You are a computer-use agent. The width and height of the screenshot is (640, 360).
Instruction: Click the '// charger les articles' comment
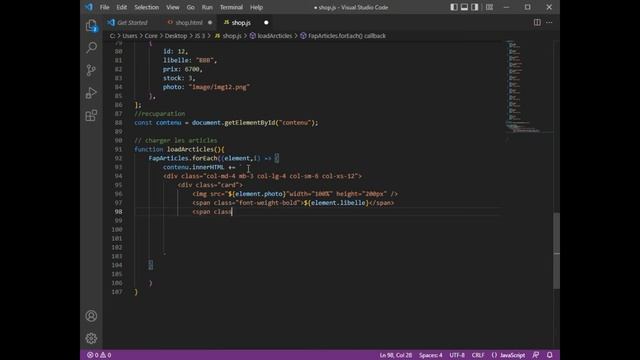click(176, 140)
